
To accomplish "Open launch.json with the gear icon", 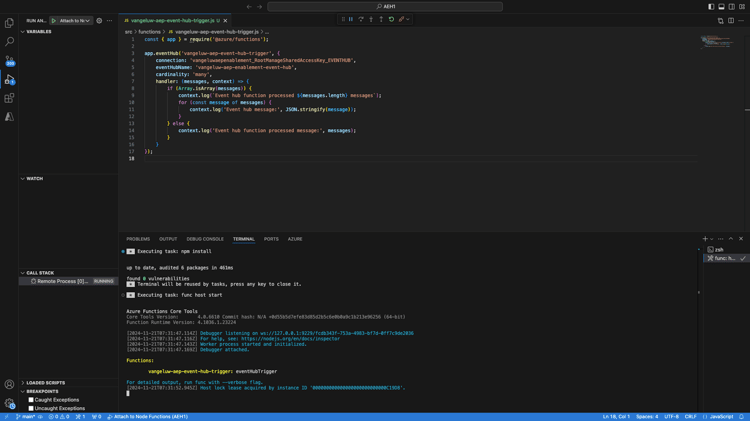I will [99, 20].
